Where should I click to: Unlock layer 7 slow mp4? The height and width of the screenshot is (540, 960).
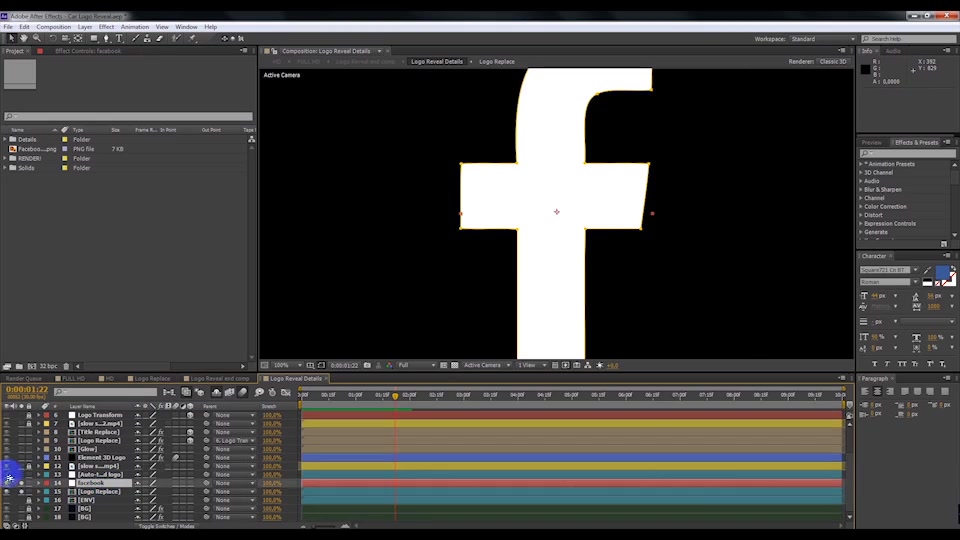pos(29,424)
